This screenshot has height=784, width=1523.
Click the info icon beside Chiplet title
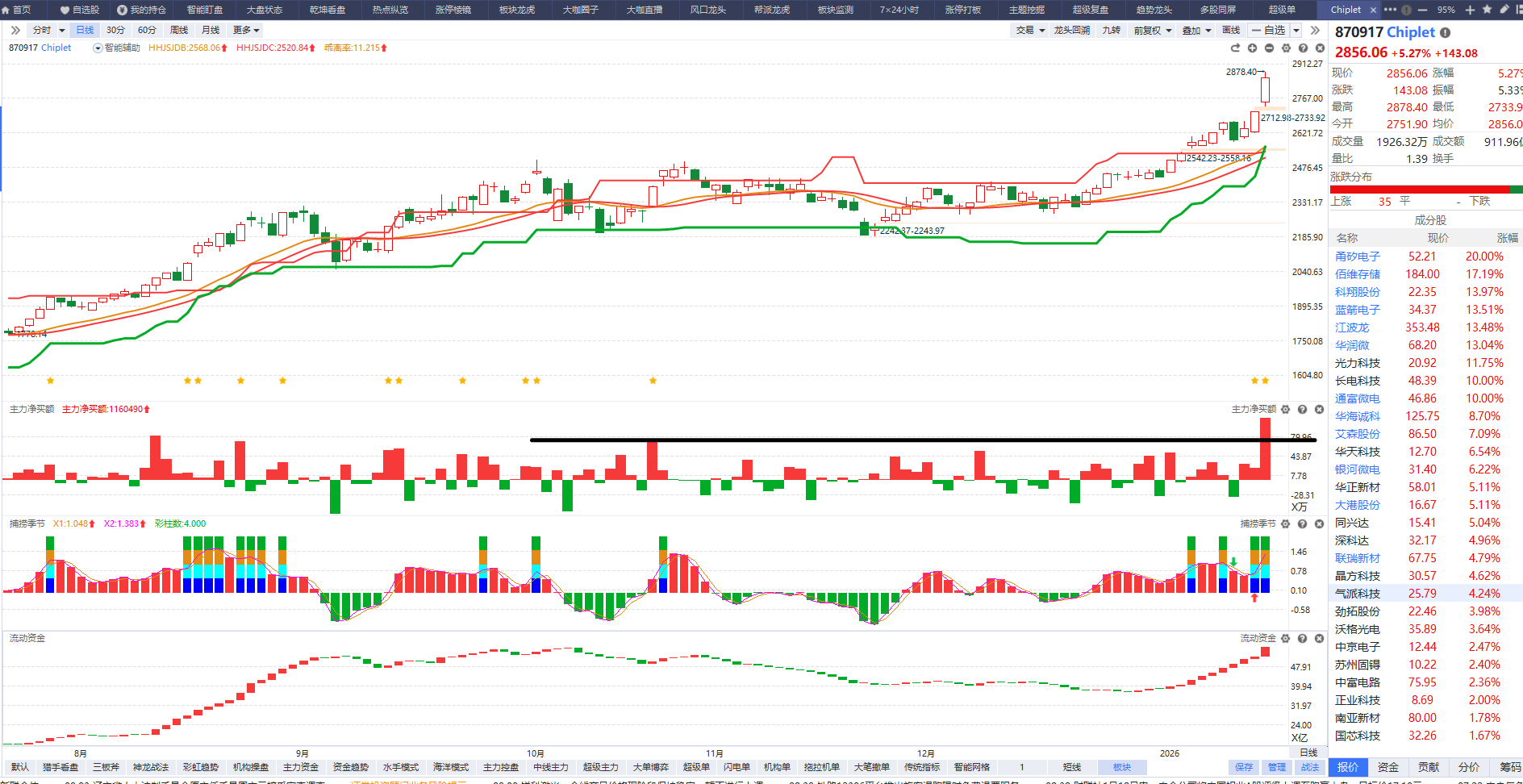pyautogui.click(x=1446, y=33)
